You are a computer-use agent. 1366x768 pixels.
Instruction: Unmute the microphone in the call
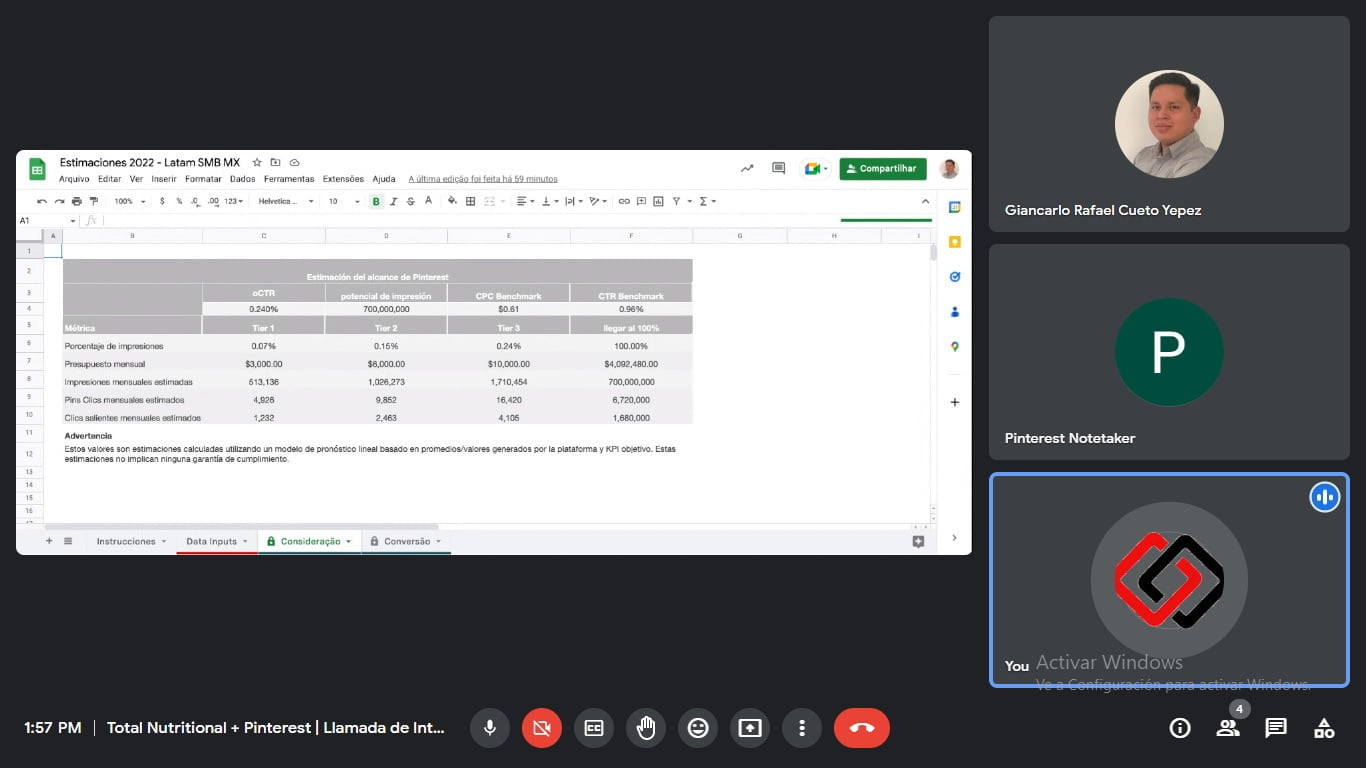pos(490,728)
